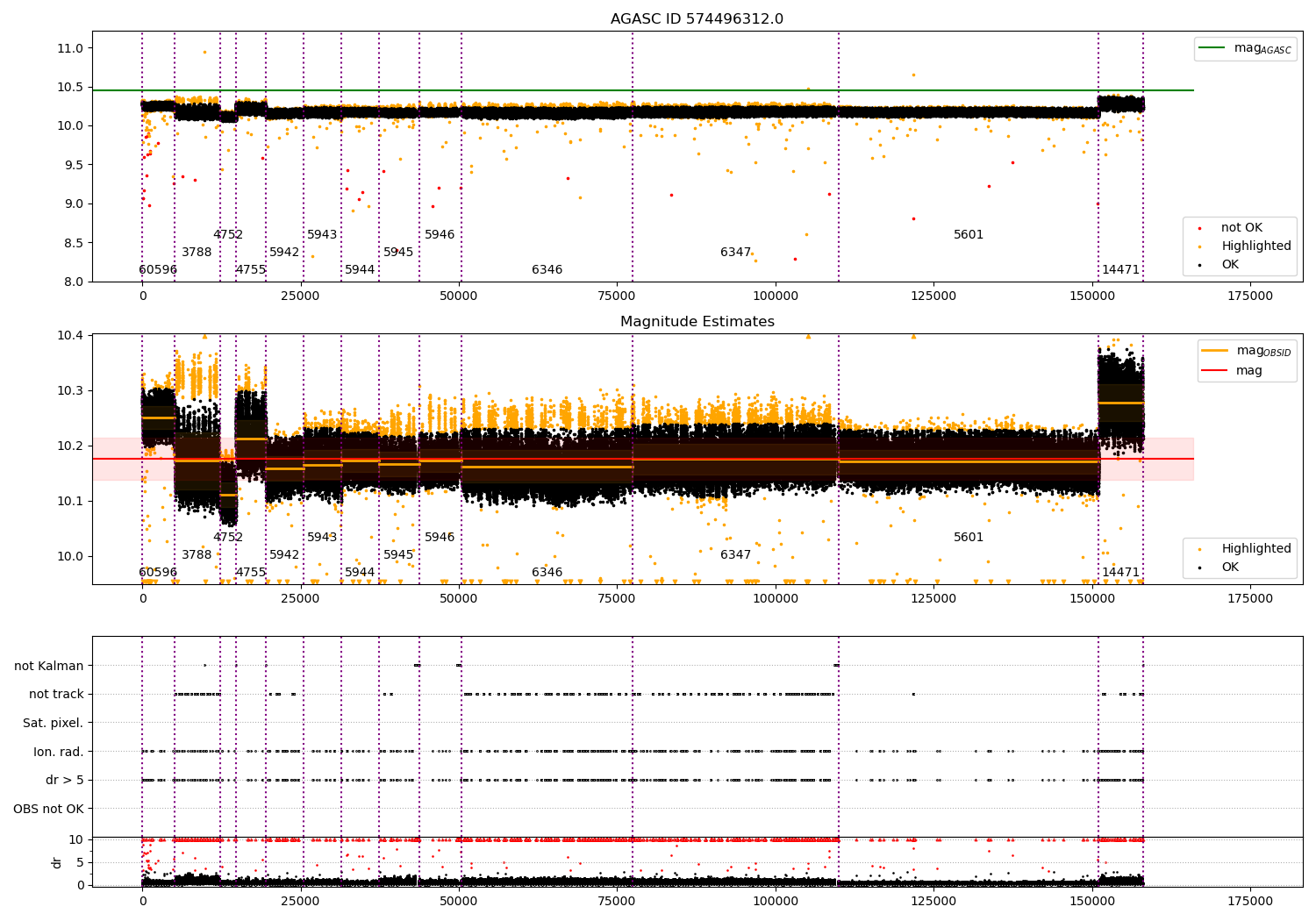
Task: Click the 'Magnitude Estimates' plot title
Action: pyautogui.click(x=697, y=322)
